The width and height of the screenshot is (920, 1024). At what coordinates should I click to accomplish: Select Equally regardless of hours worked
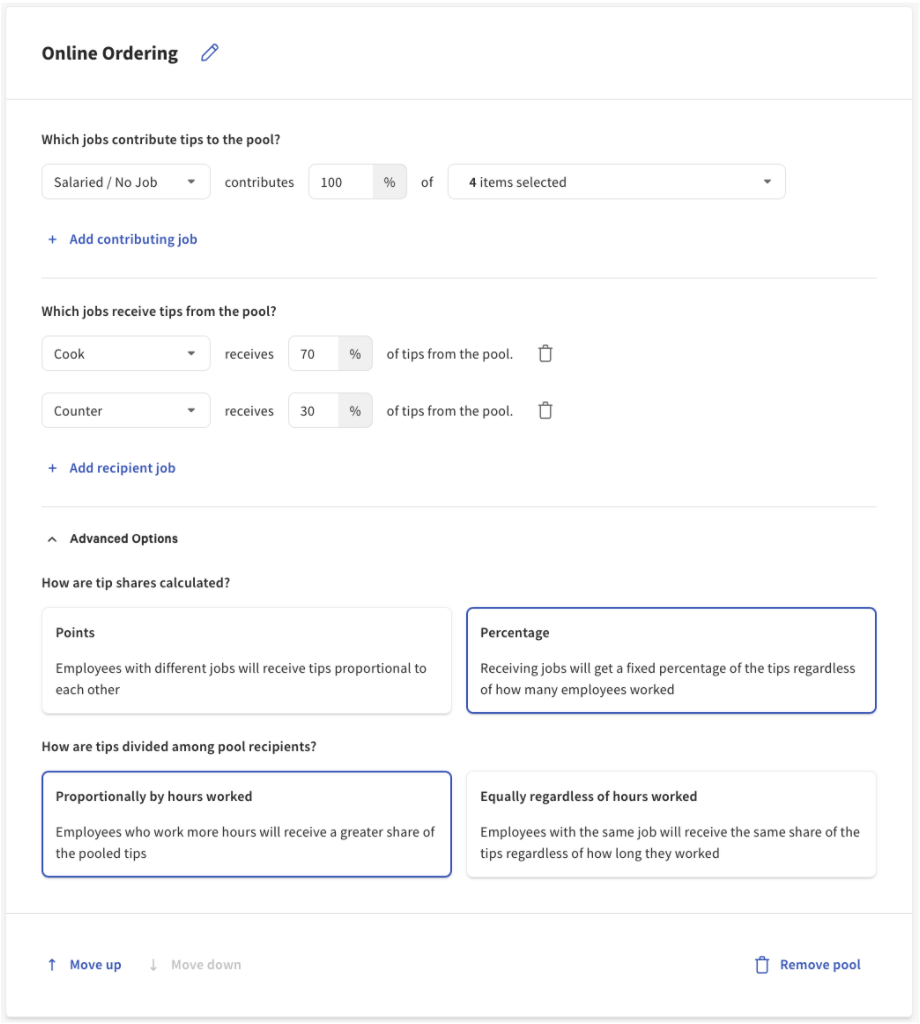pyautogui.click(x=671, y=824)
